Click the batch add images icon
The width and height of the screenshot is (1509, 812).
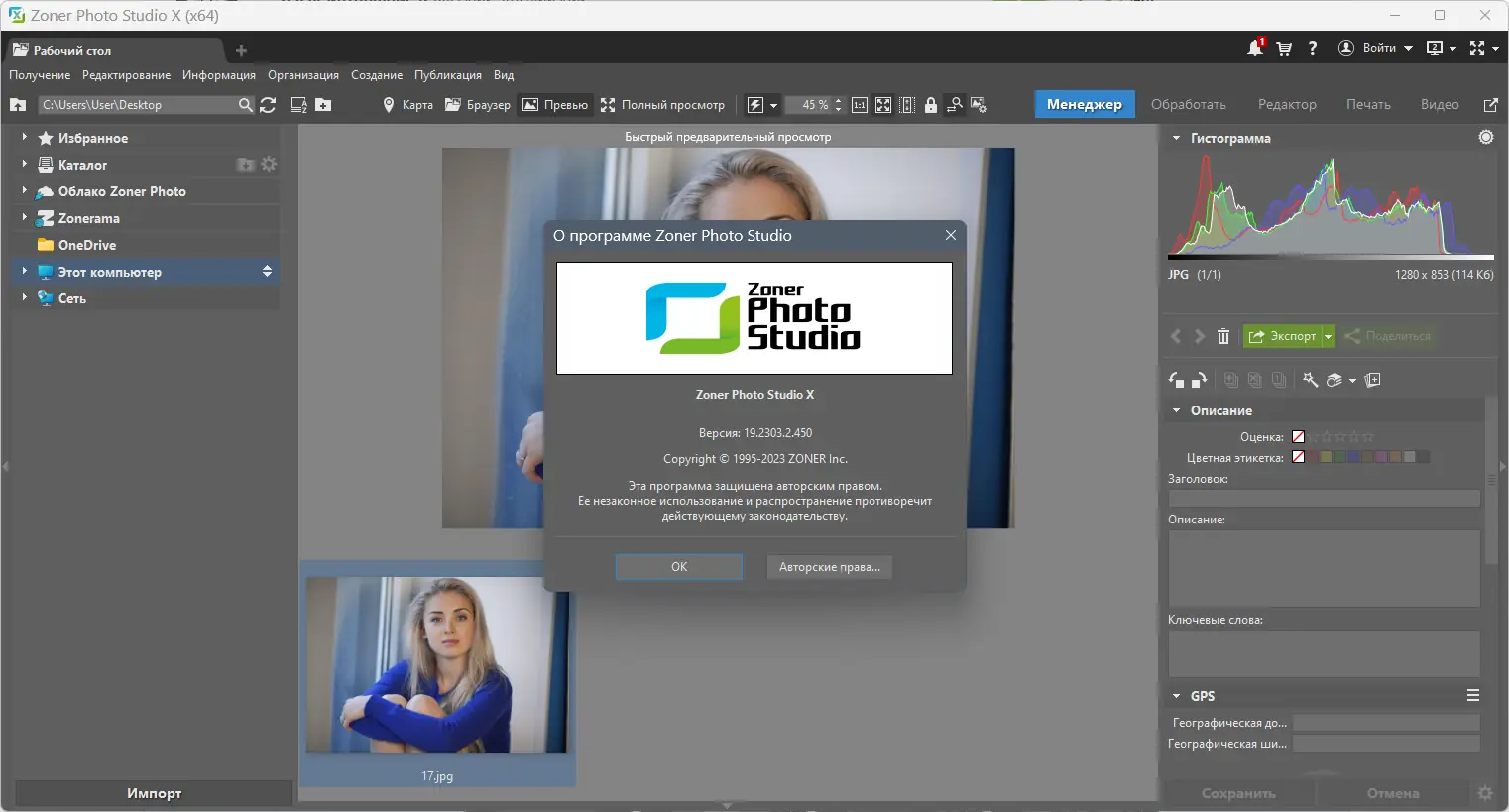pyautogui.click(x=1373, y=380)
